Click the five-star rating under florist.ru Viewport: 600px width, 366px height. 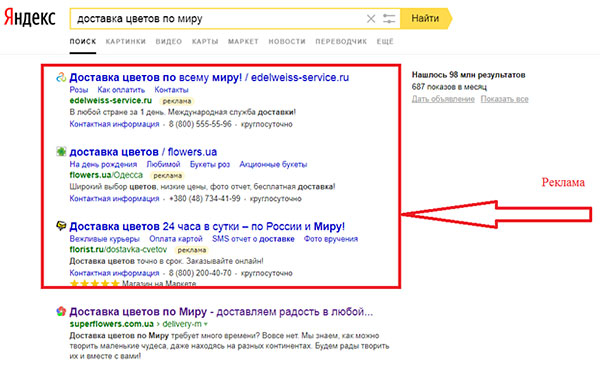(x=95, y=284)
